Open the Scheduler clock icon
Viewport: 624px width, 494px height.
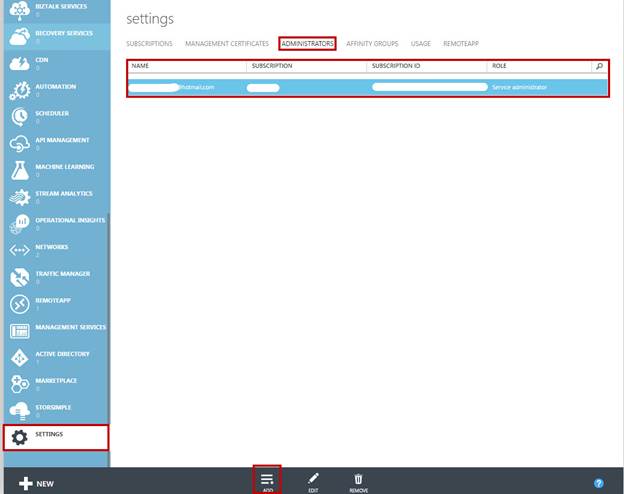coord(20,117)
